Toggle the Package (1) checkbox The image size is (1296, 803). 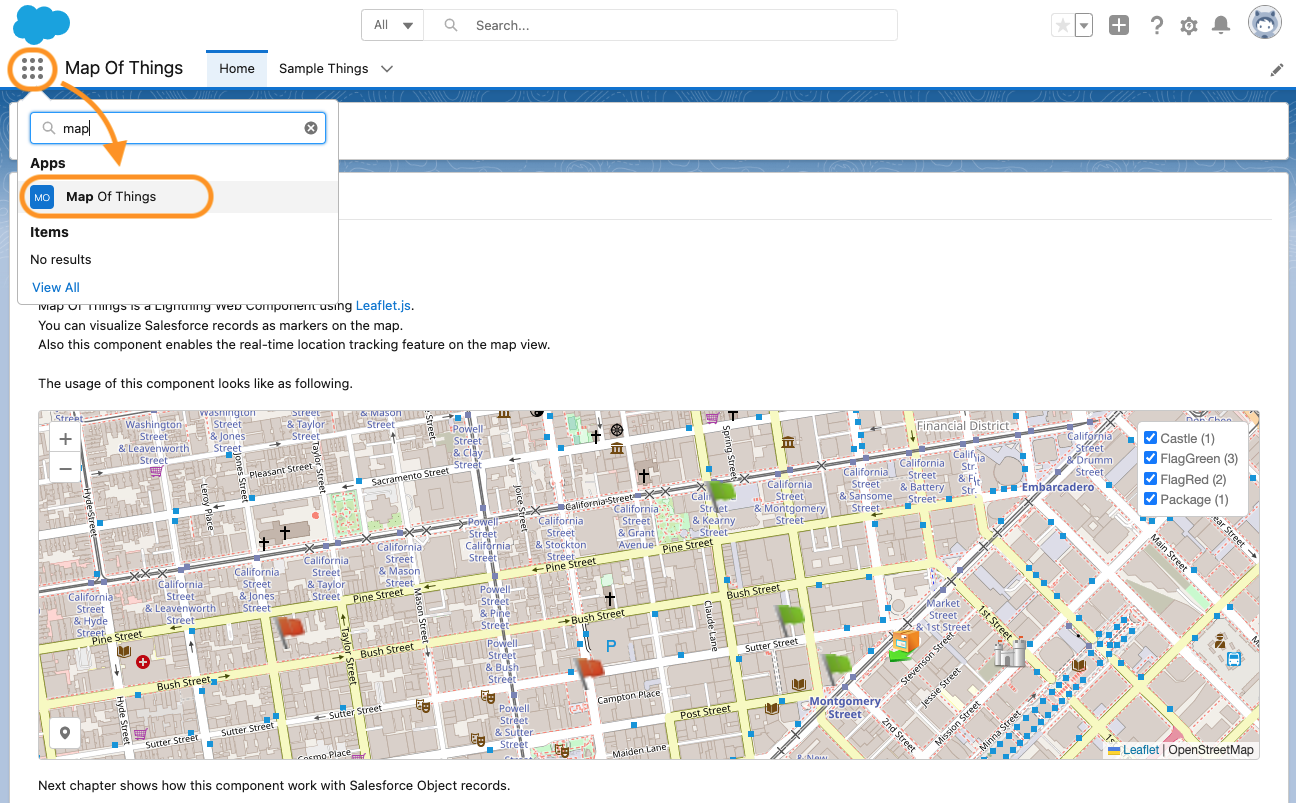(x=1150, y=499)
